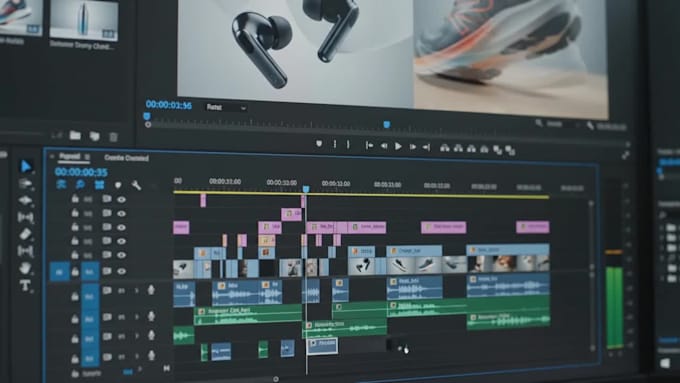Add marker in Program monitor controls
Screen dimensions: 680x383
coord(319,144)
